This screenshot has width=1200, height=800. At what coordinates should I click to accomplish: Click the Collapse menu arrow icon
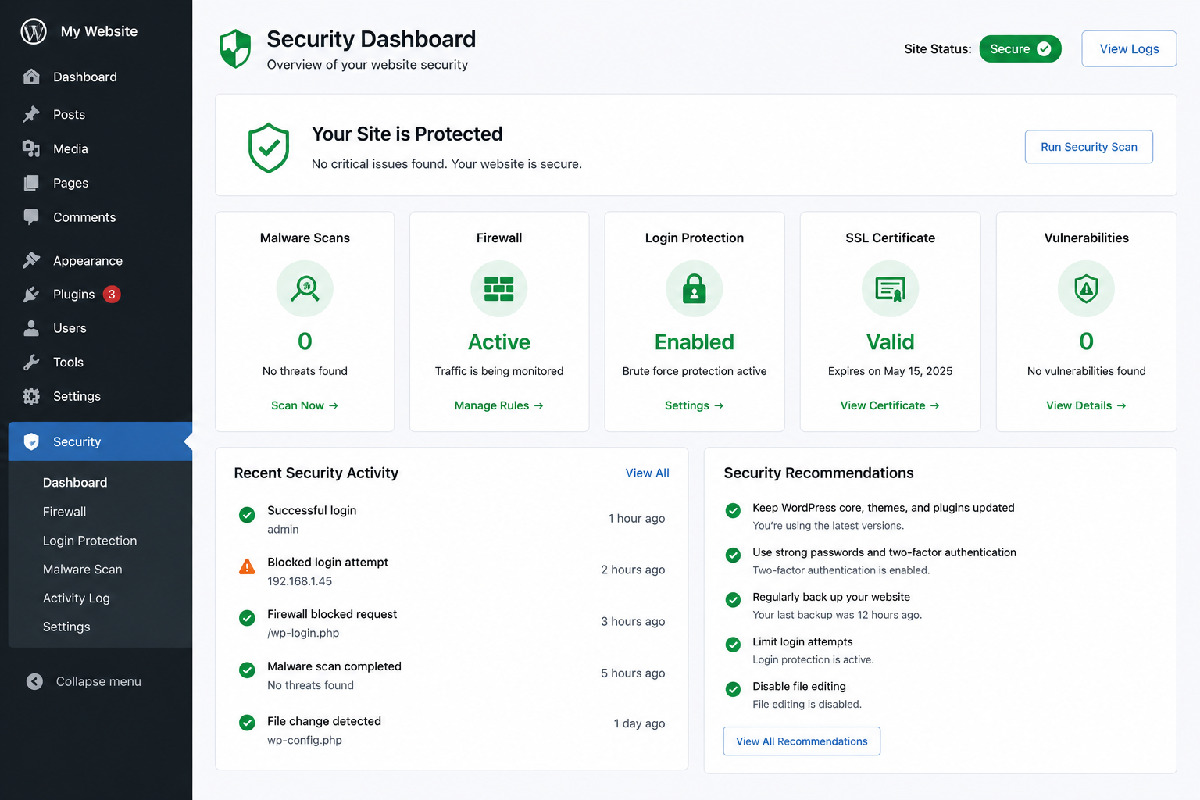pyautogui.click(x=35, y=682)
